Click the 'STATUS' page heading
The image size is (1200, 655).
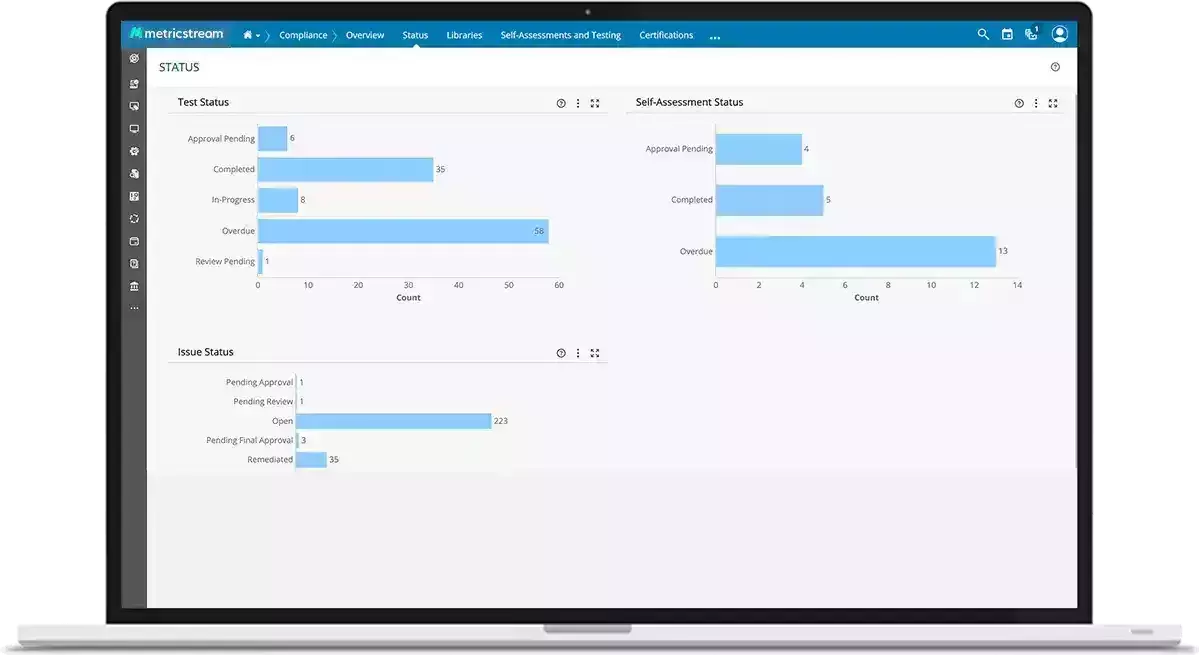point(179,67)
